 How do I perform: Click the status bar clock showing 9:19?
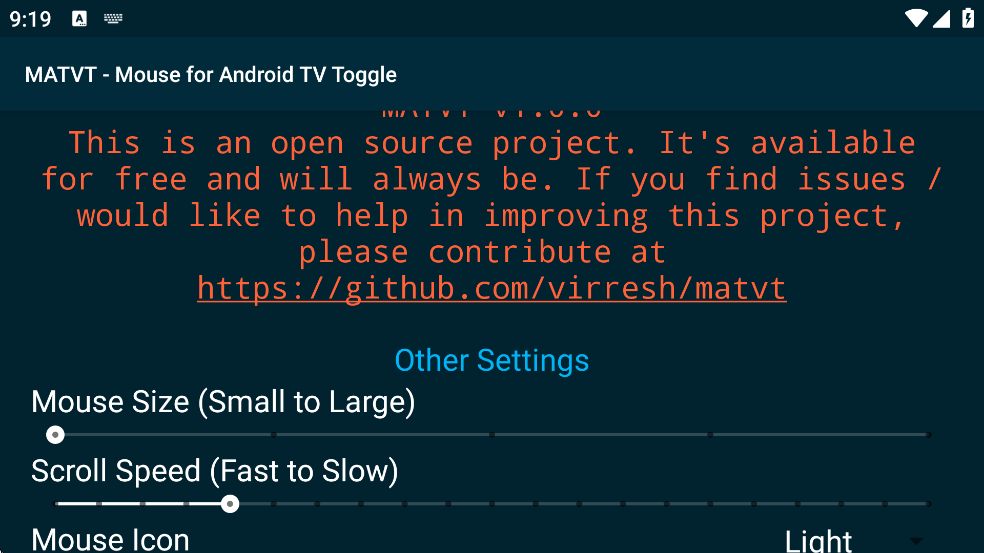pyautogui.click(x=30, y=19)
